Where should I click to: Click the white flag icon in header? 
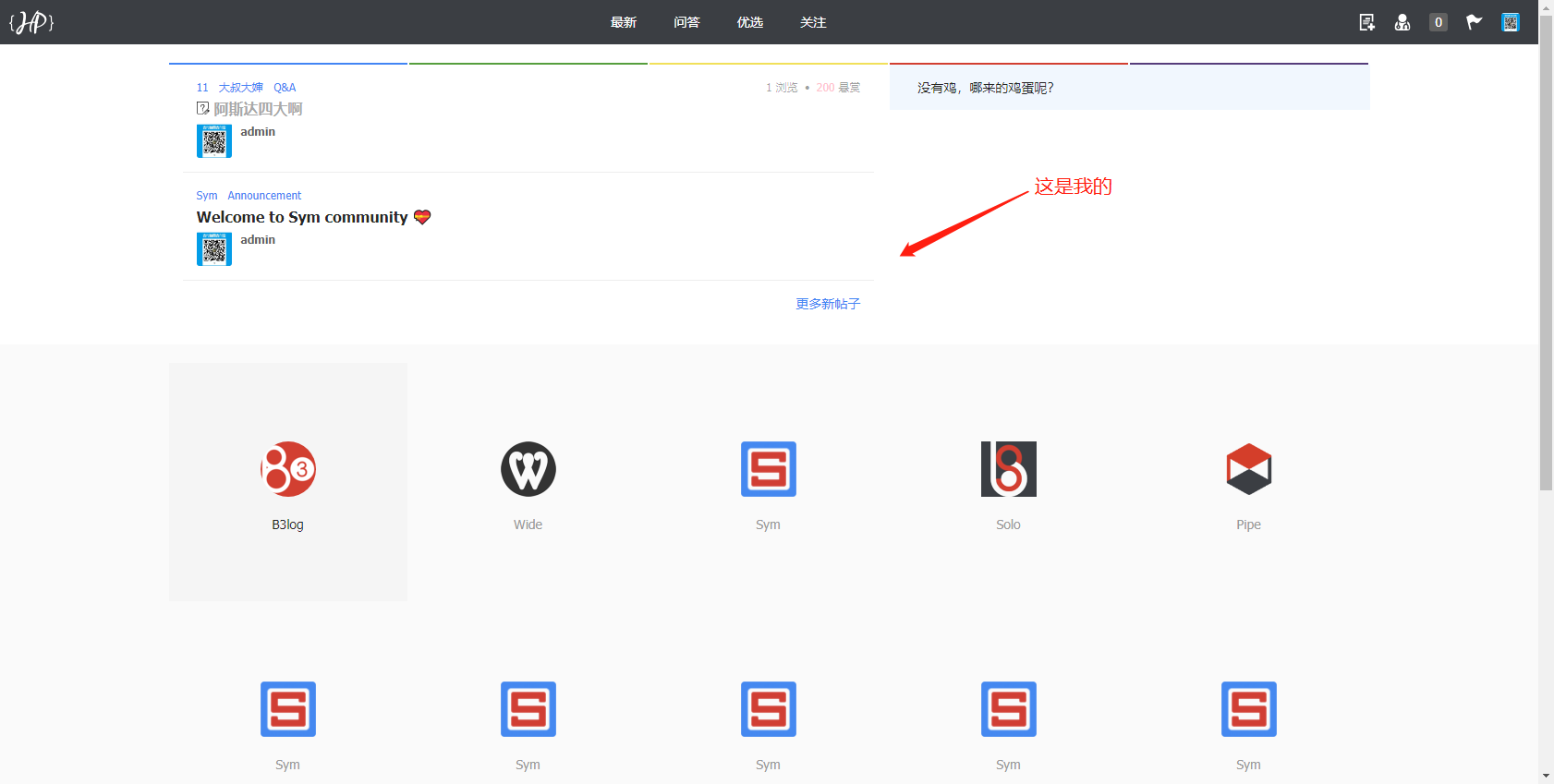click(x=1475, y=22)
